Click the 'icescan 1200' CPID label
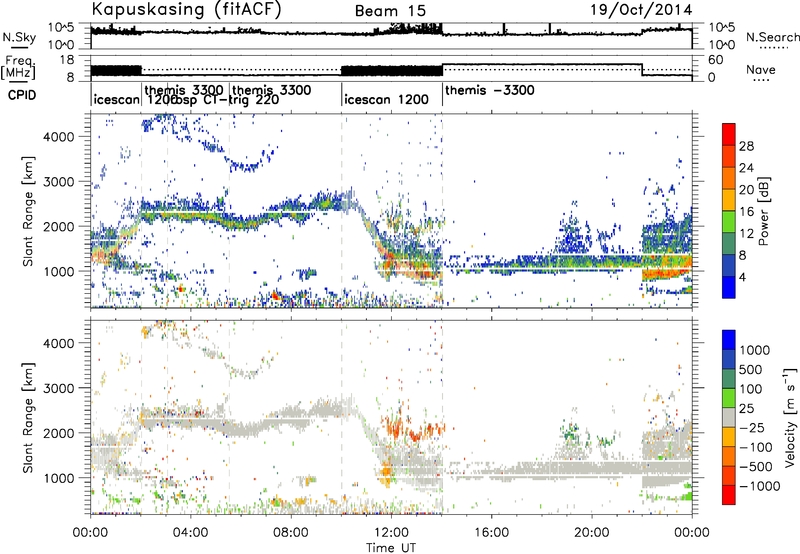800x554 pixels. coord(386,99)
